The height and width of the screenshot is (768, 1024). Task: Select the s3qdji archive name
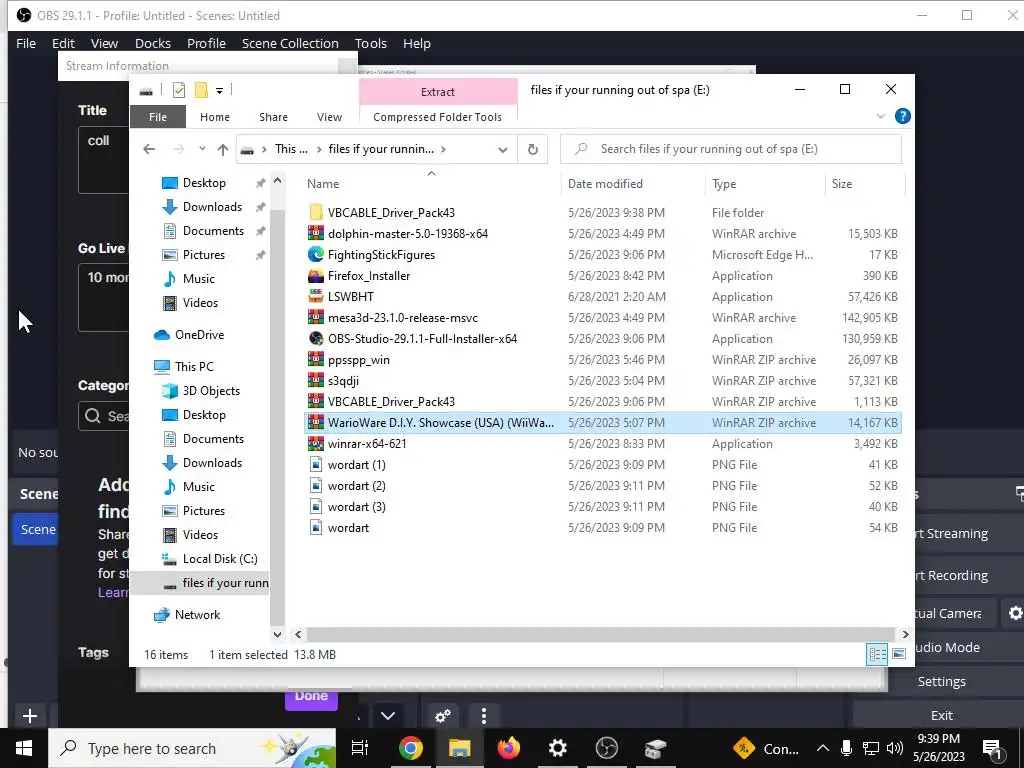pyautogui.click(x=343, y=381)
